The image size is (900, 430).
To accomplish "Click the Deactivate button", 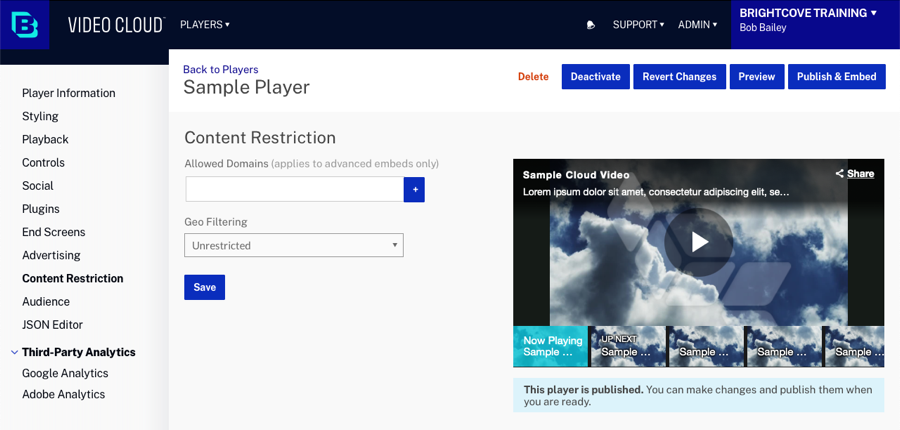I will pos(596,76).
